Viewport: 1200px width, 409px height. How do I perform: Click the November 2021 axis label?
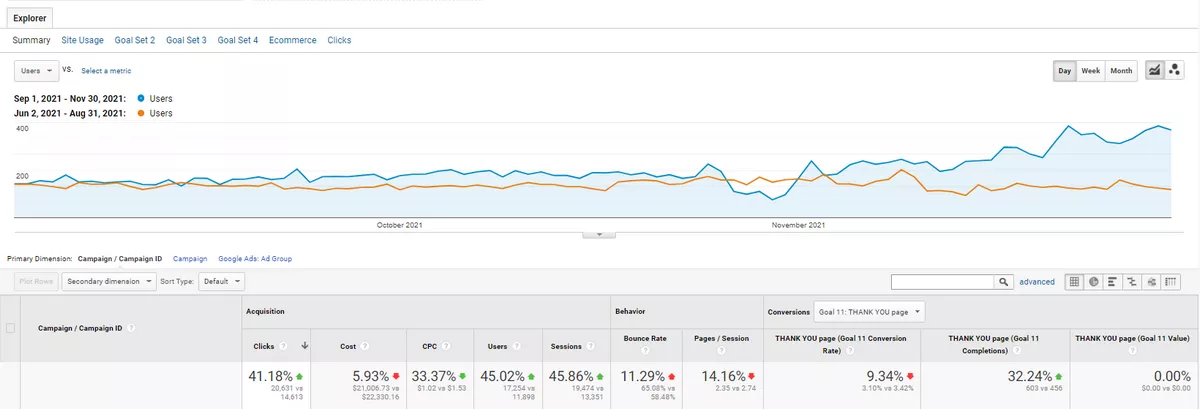click(x=798, y=225)
